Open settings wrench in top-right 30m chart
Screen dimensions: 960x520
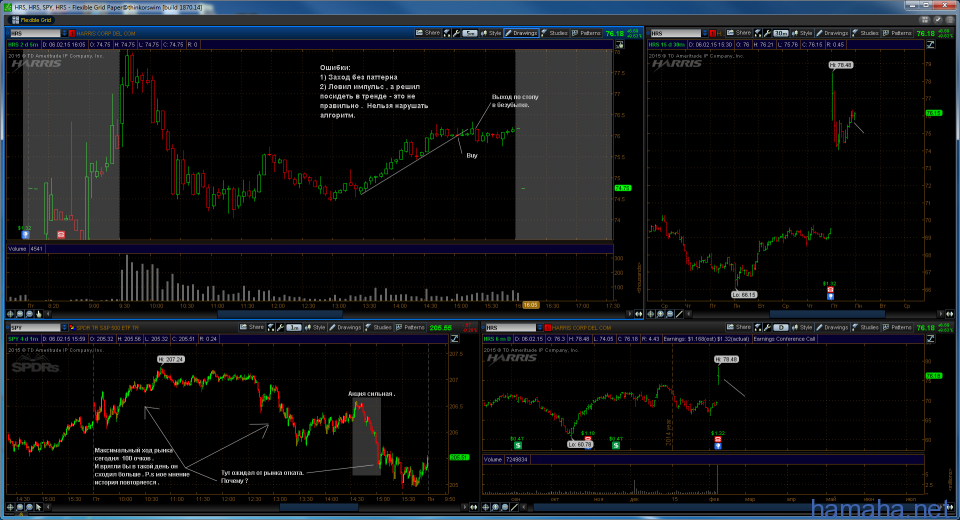tap(767, 33)
